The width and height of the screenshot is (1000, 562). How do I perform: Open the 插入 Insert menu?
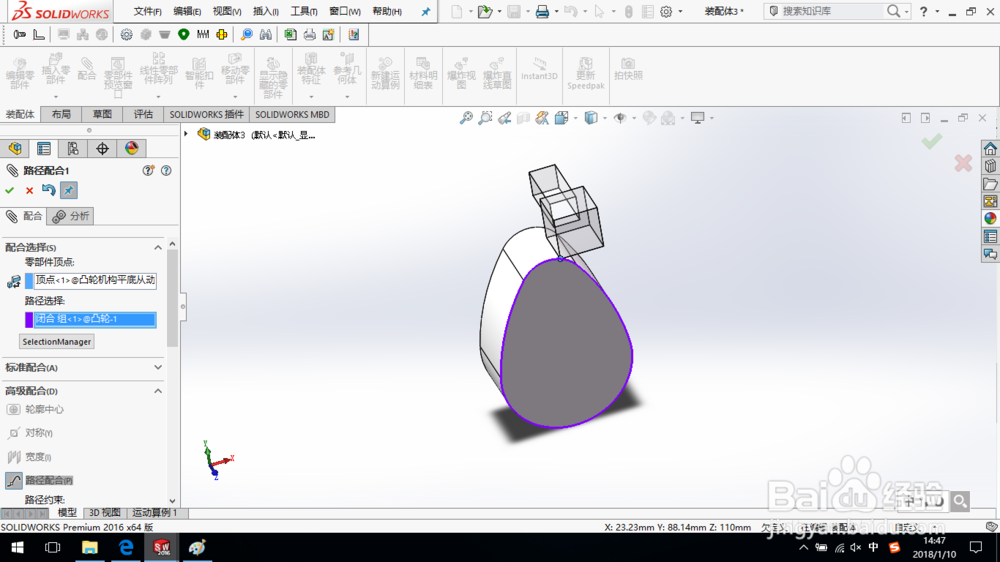point(265,11)
